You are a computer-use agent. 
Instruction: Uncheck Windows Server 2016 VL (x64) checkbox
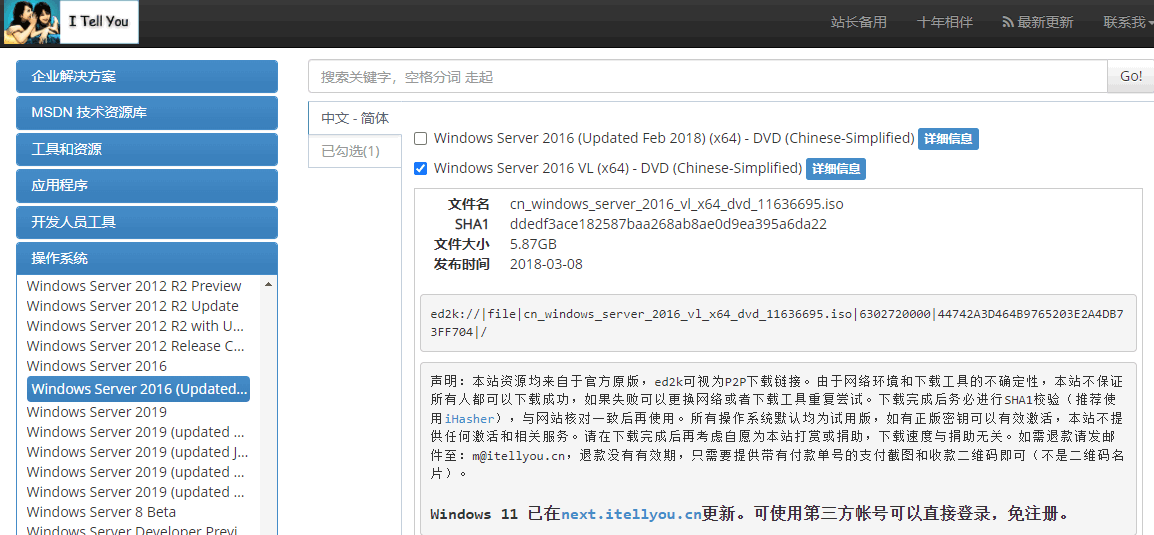tap(420, 169)
